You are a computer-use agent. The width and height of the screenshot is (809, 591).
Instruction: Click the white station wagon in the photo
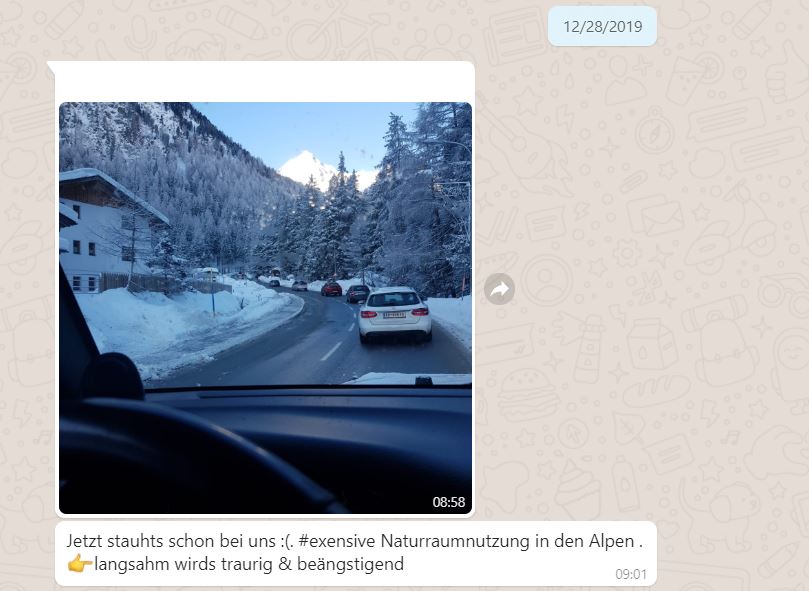pos(395,314)
